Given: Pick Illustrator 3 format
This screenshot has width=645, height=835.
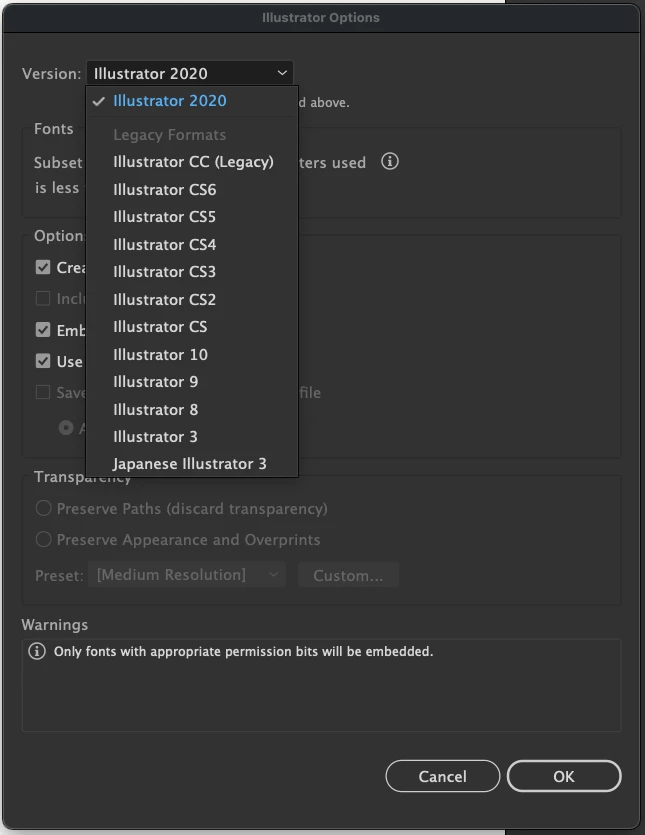Looking at the screenshot, I should 192,436.
